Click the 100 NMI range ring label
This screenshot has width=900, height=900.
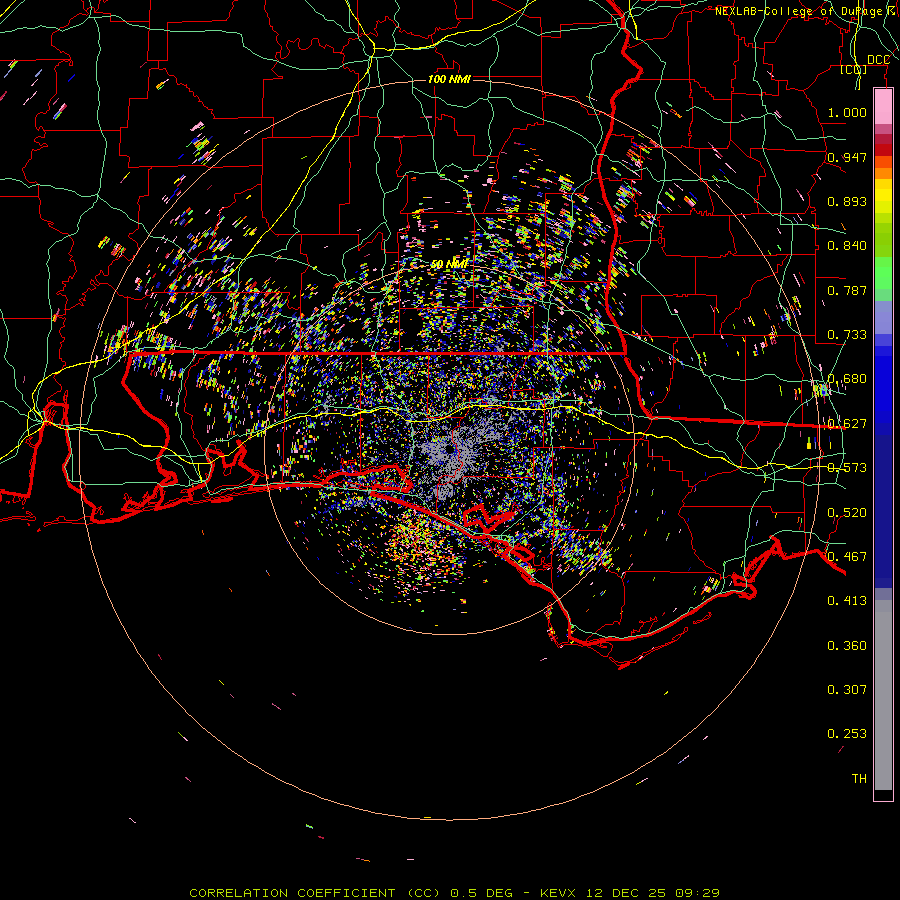click(x=449, y=79)
